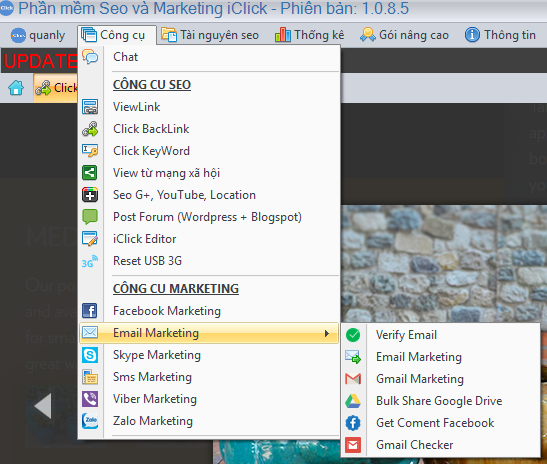Viewport: 547px width, 464px height.
Task: Select the Chat menu entry
Action: click(209, 57)
